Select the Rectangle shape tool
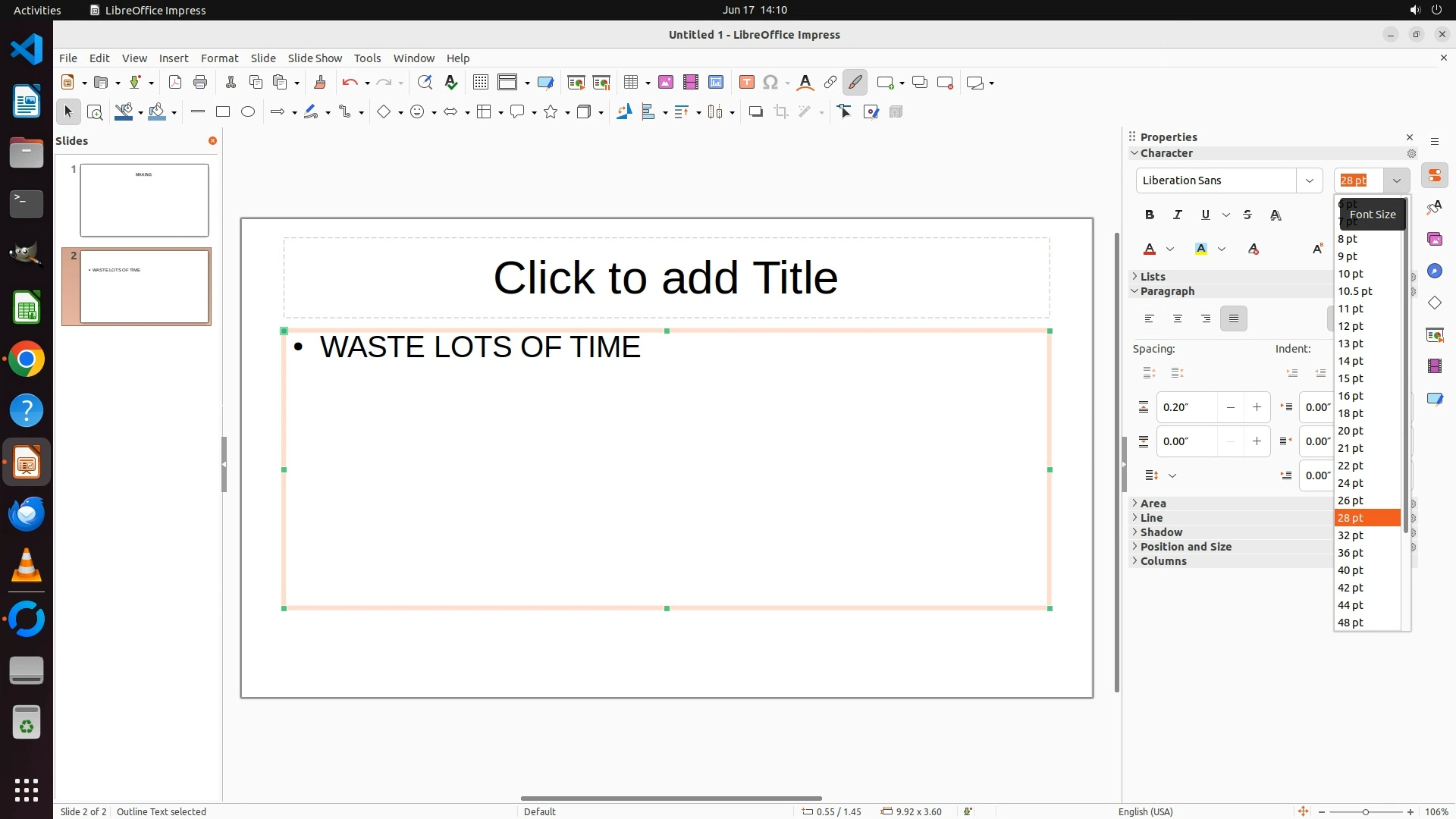Screen dimensions: 1456x819 tap(222, 112)
